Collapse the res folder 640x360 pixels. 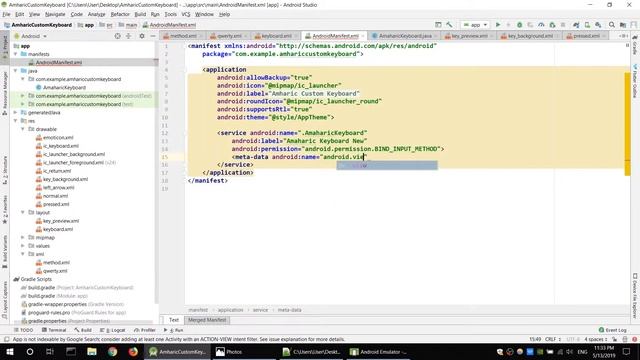coord(16,121)
